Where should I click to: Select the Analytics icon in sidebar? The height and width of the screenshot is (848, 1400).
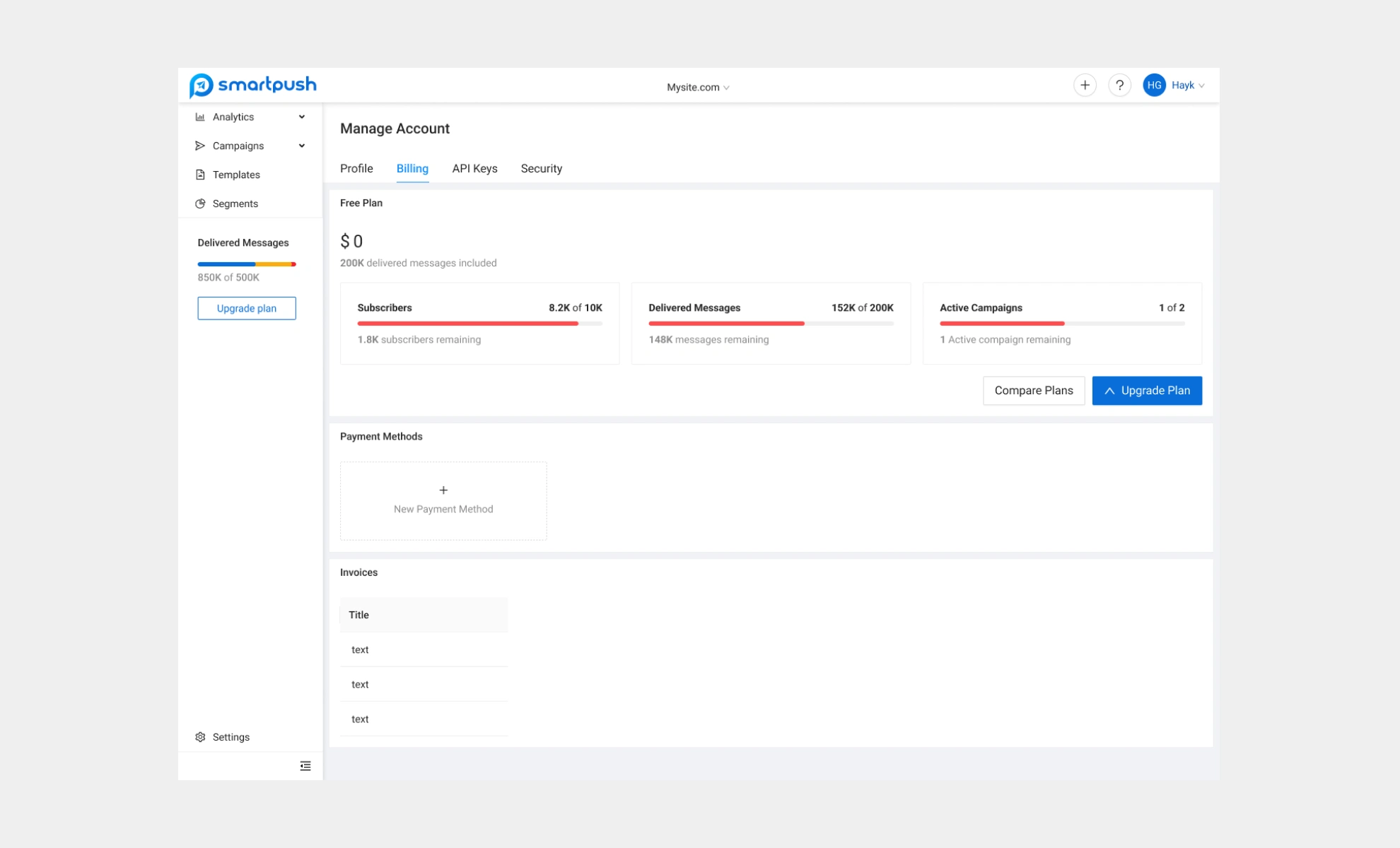201,117
